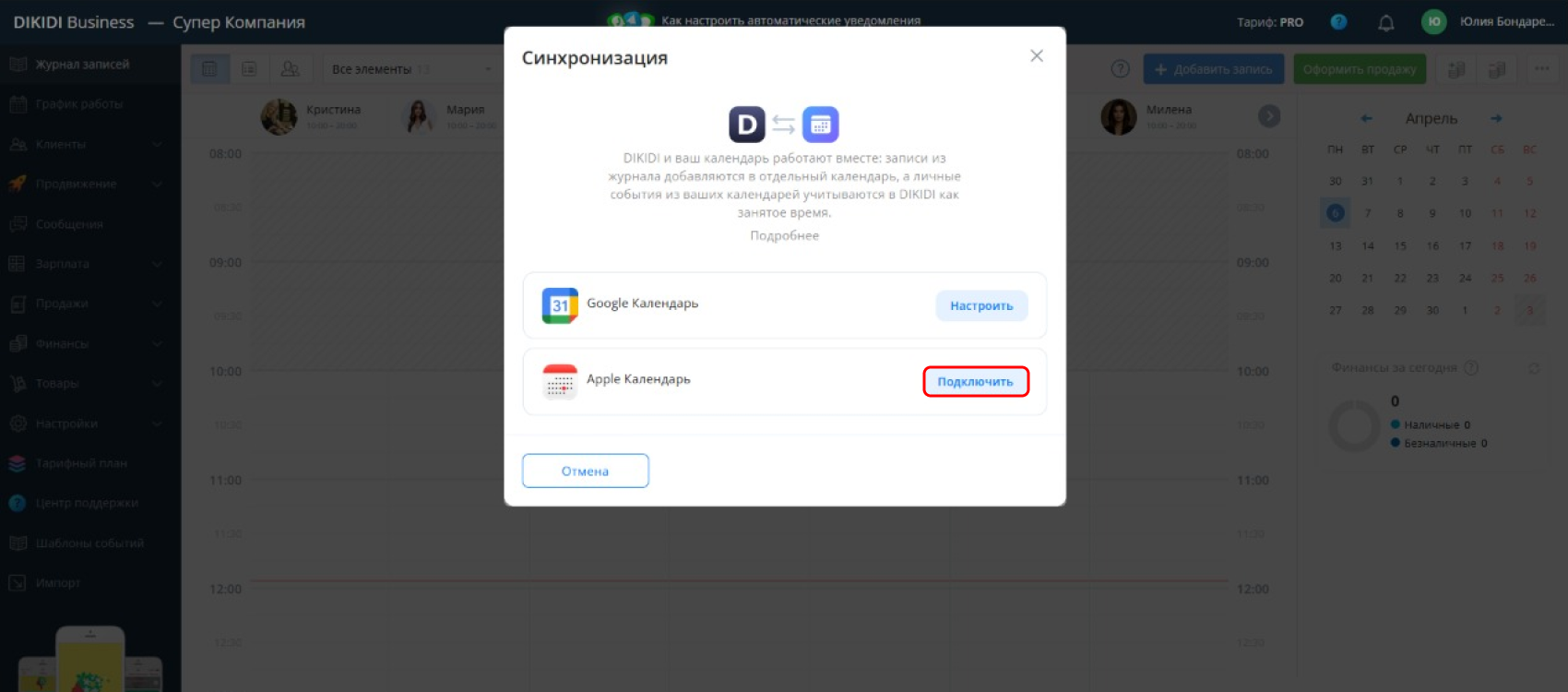Click the DIKIDI logo icon in dialog

coord(747,125)
